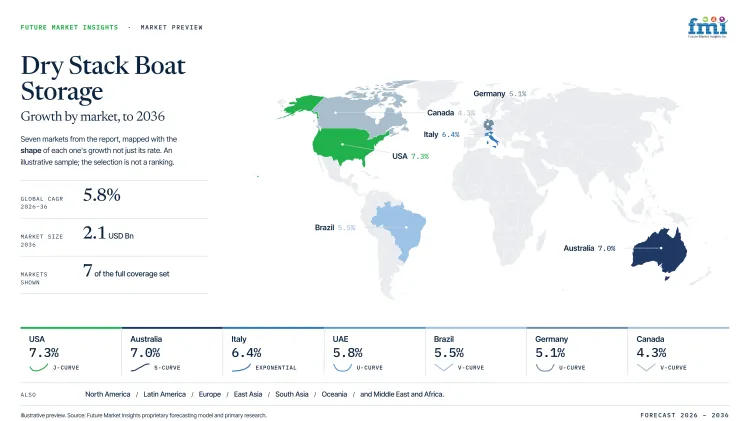This screenshot has width=750, height=421.
Task: Click the illustrative preview source note
Action: [x=143, y=415]
